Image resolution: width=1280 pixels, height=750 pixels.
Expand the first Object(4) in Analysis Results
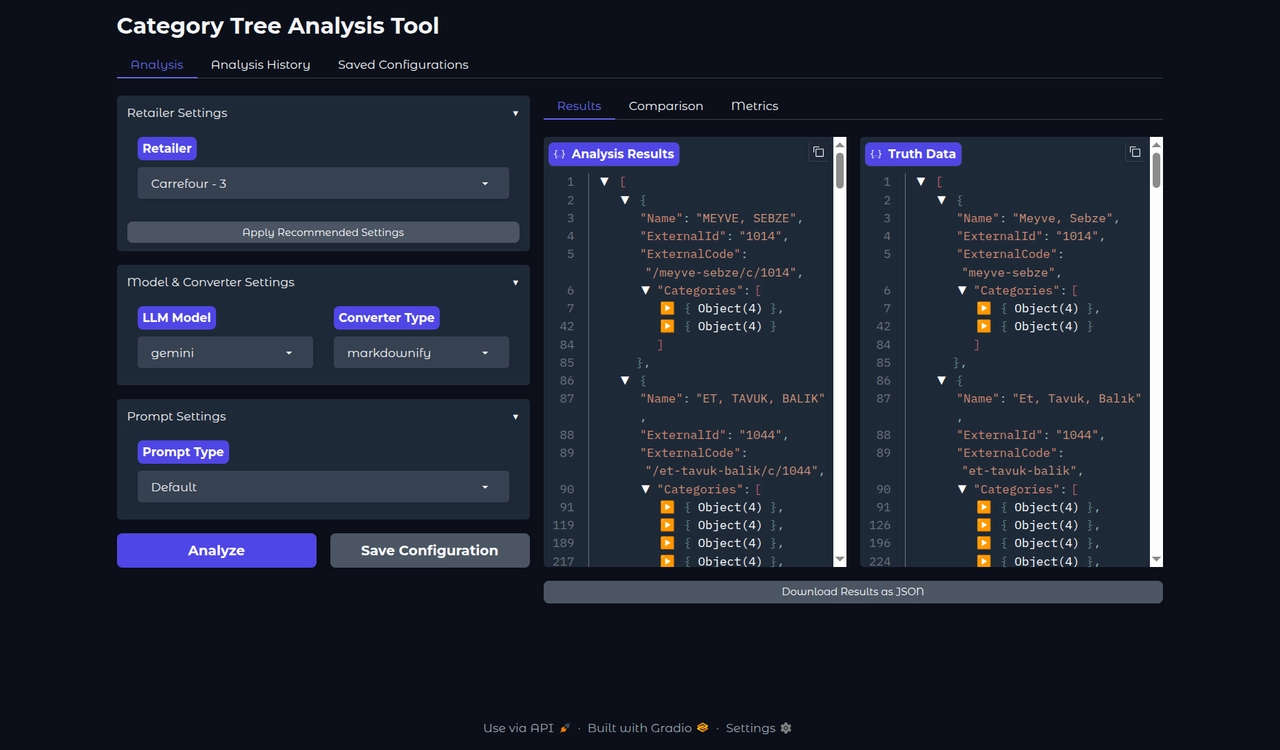coord(667,308)
